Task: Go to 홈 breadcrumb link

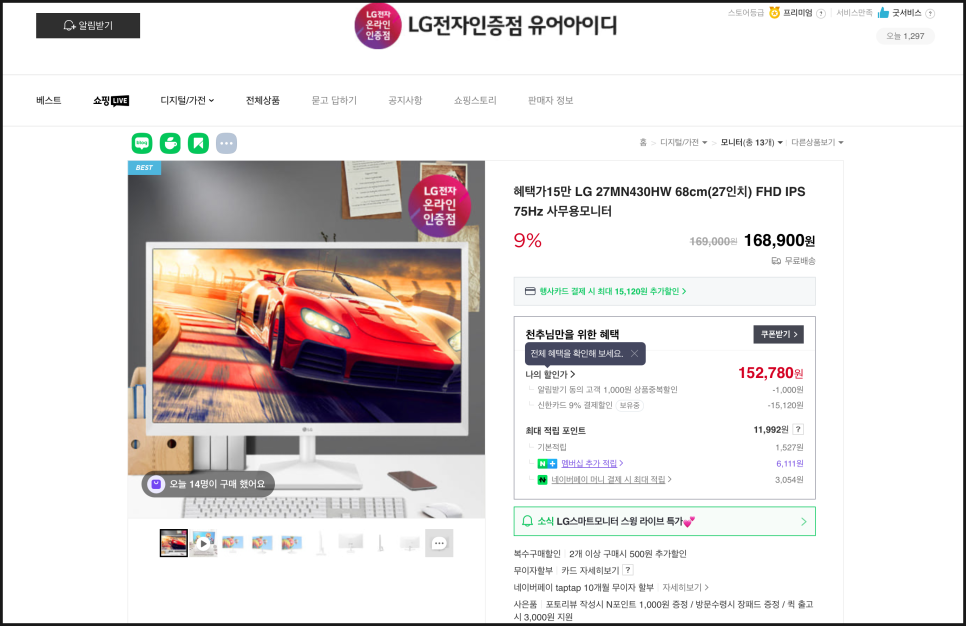Action: coord(643,142)
